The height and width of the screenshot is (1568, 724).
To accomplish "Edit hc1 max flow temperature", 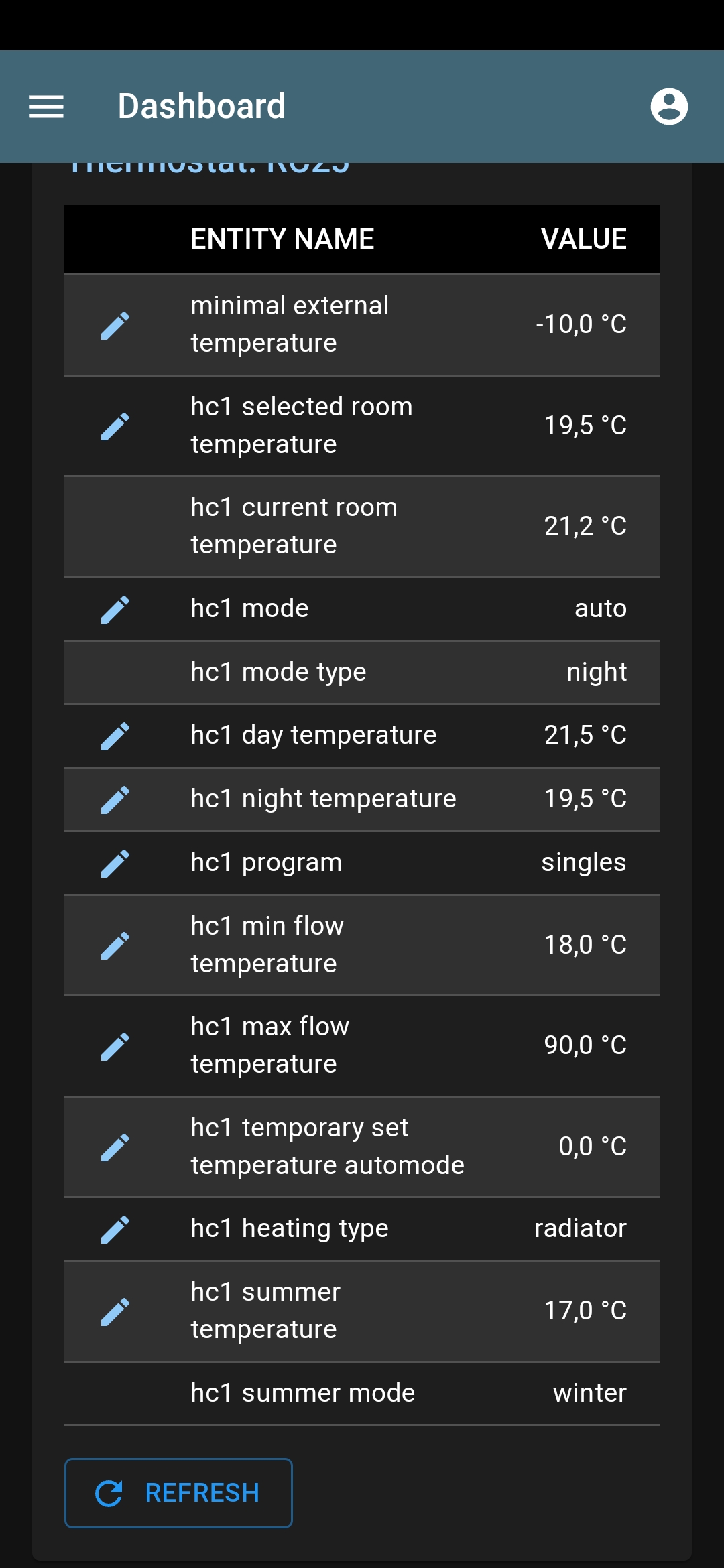I will pyautogui.click(x=115, y=1044).
